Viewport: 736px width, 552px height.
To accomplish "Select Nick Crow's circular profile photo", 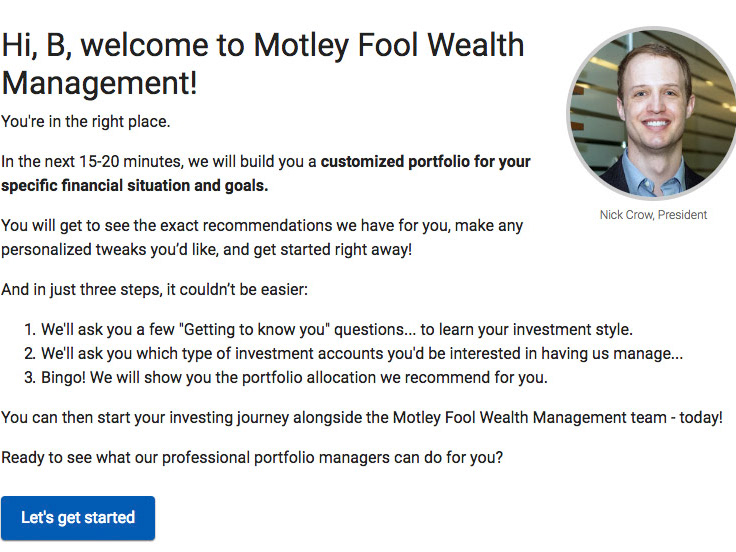I will [653, 114].
